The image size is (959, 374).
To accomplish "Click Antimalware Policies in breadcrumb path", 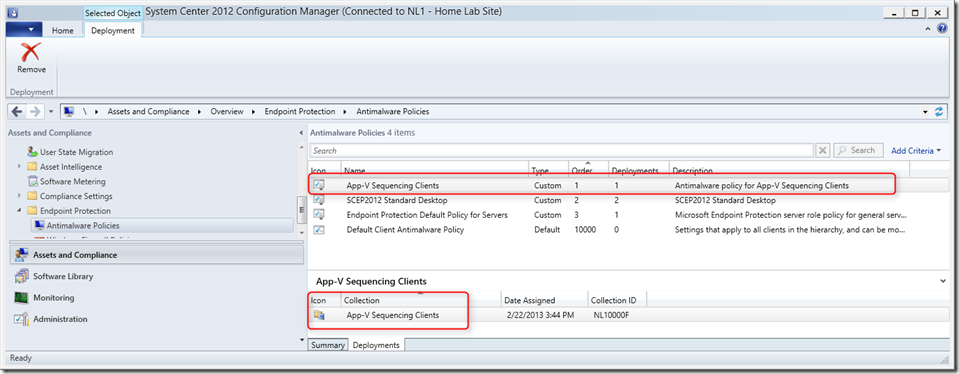I will coord(393,112).
